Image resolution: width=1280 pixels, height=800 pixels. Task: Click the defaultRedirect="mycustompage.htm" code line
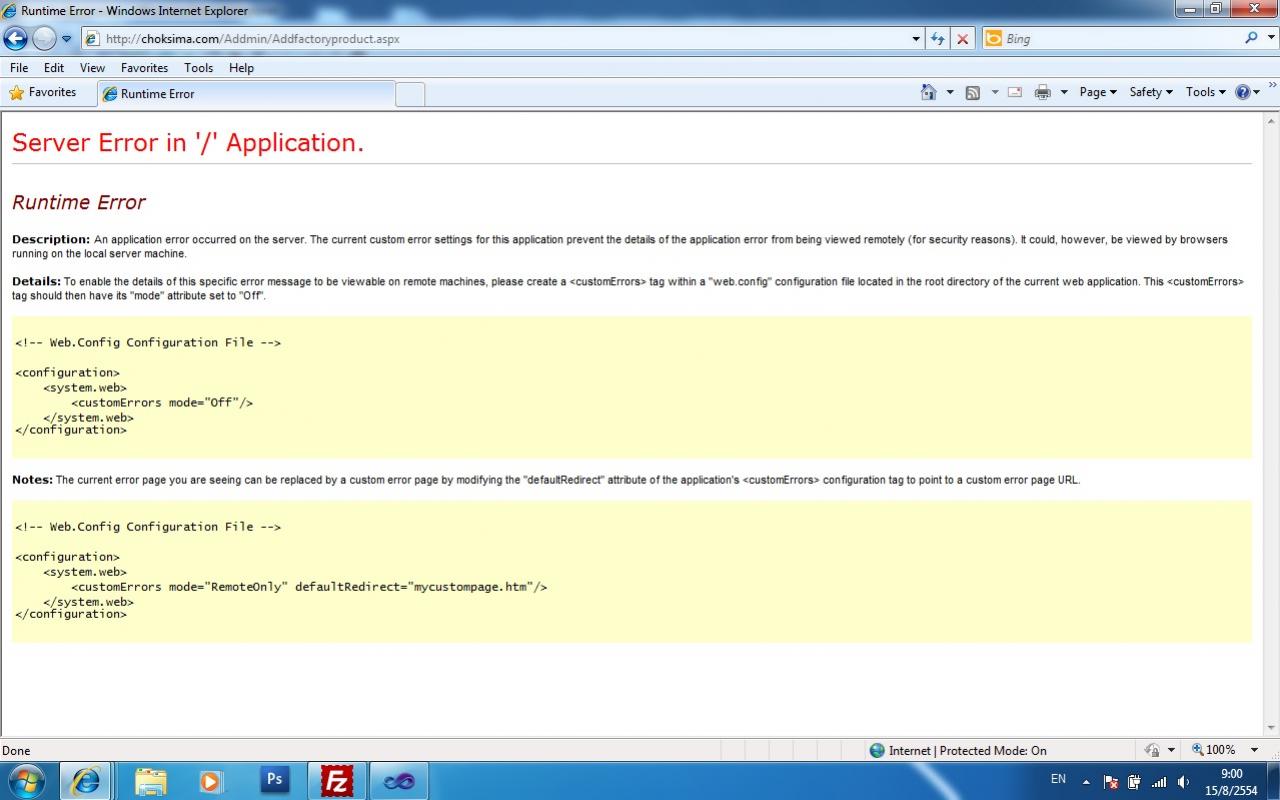[309, 587]
